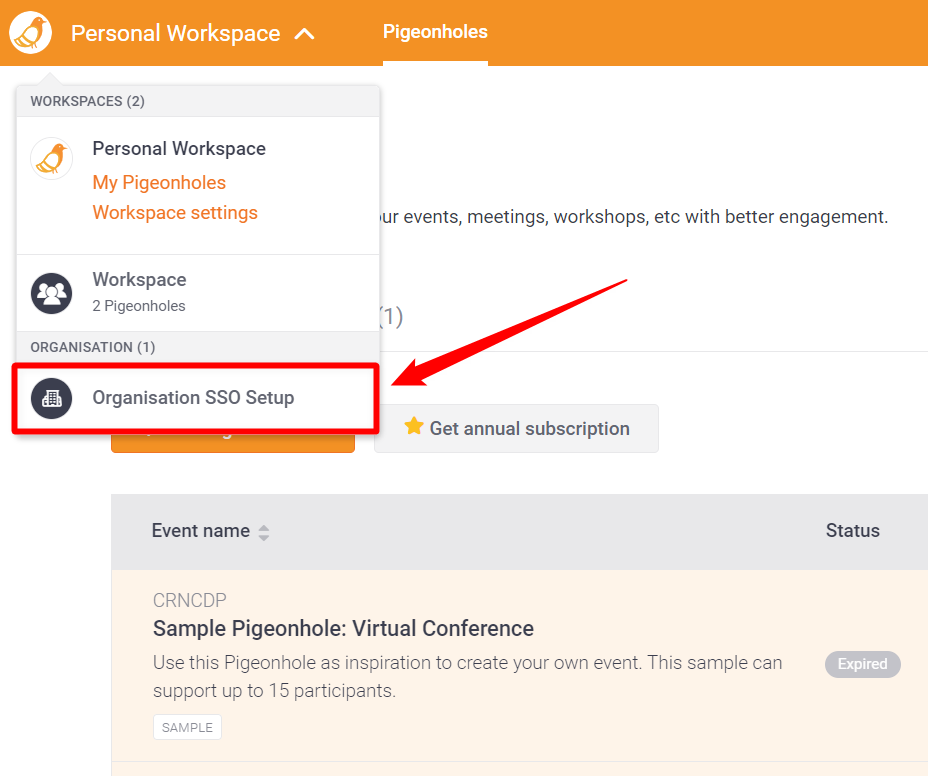Click the Workspace group people icon
This screenshot has width=928, height=776.
pyautogui.click(x=51, y=293)
